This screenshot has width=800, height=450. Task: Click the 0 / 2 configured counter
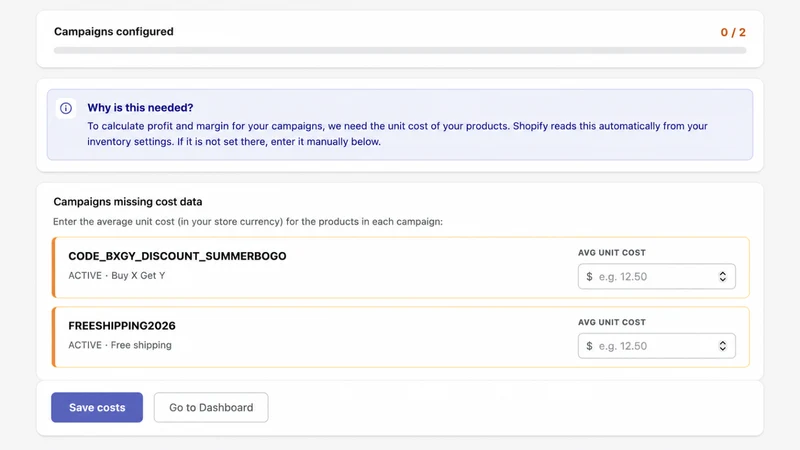point(733,32)
